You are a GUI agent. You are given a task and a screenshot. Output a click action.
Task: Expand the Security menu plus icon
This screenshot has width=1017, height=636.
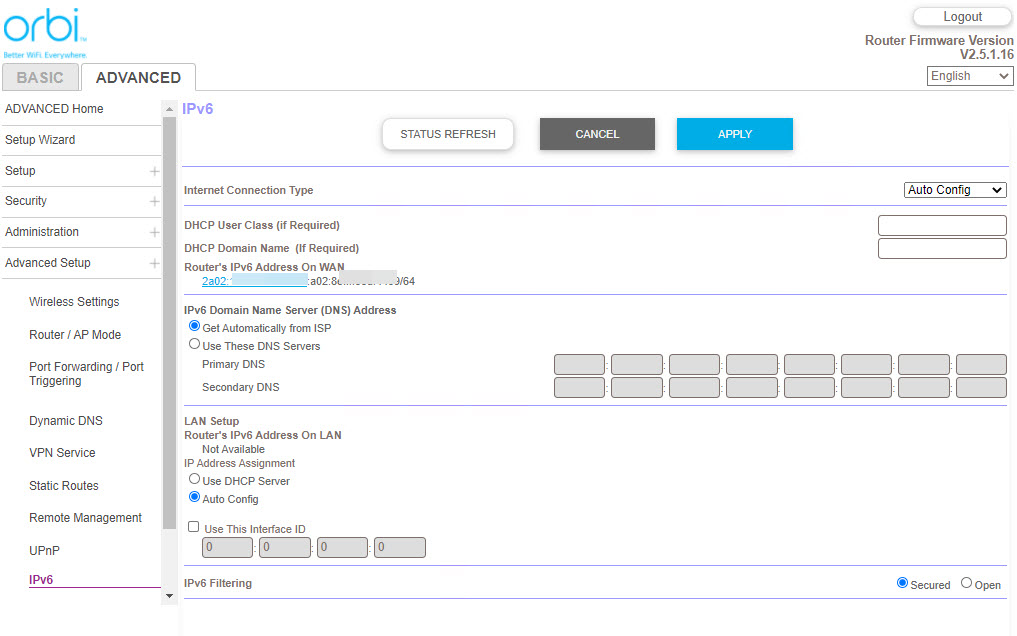(154, 202)
